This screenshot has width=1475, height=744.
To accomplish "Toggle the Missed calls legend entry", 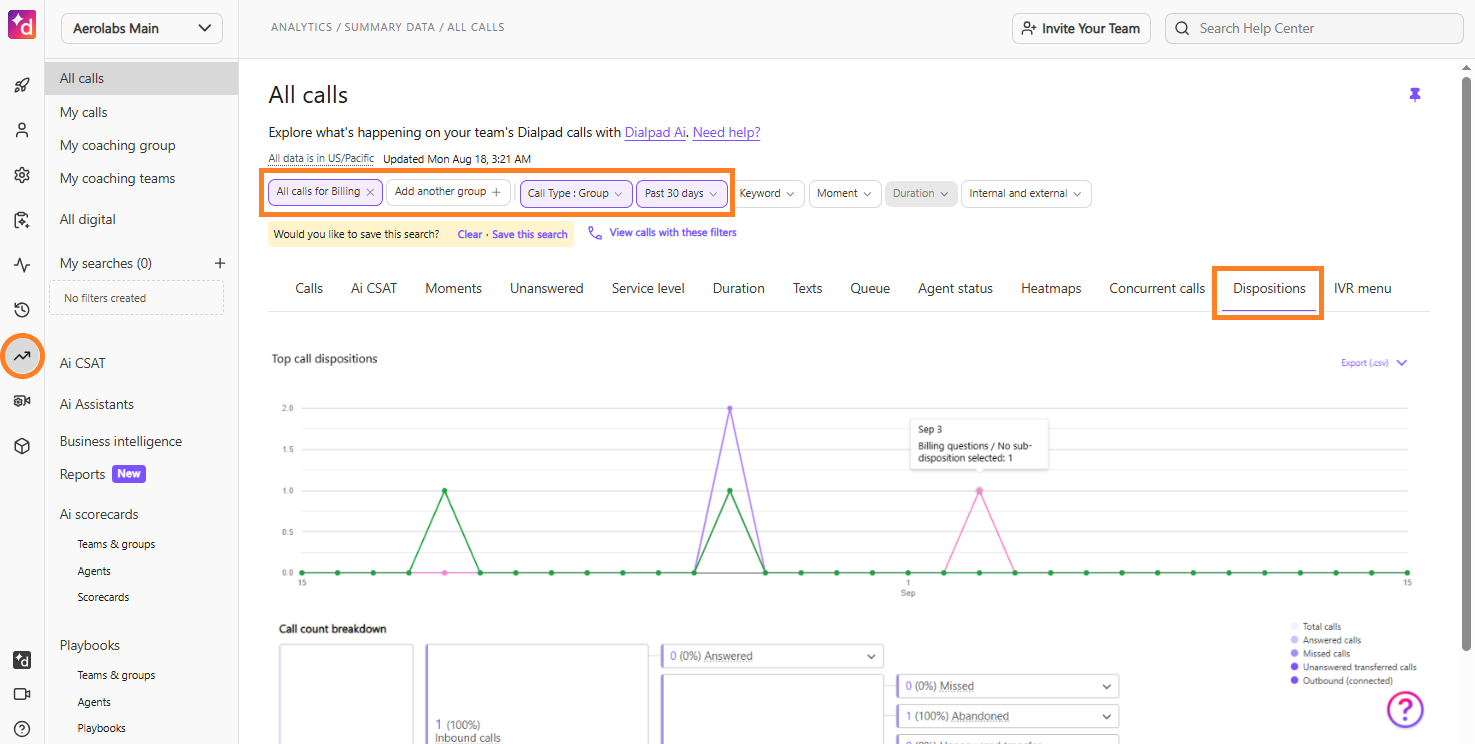I will coord(1321,653).
